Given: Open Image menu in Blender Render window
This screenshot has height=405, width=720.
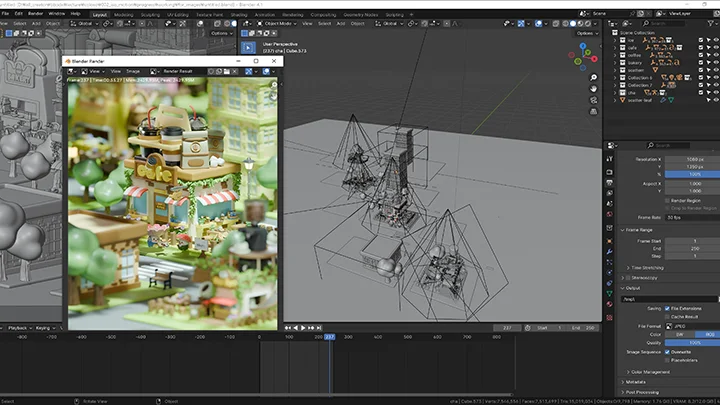Looking at the screenshot, I should coord(133,71).
